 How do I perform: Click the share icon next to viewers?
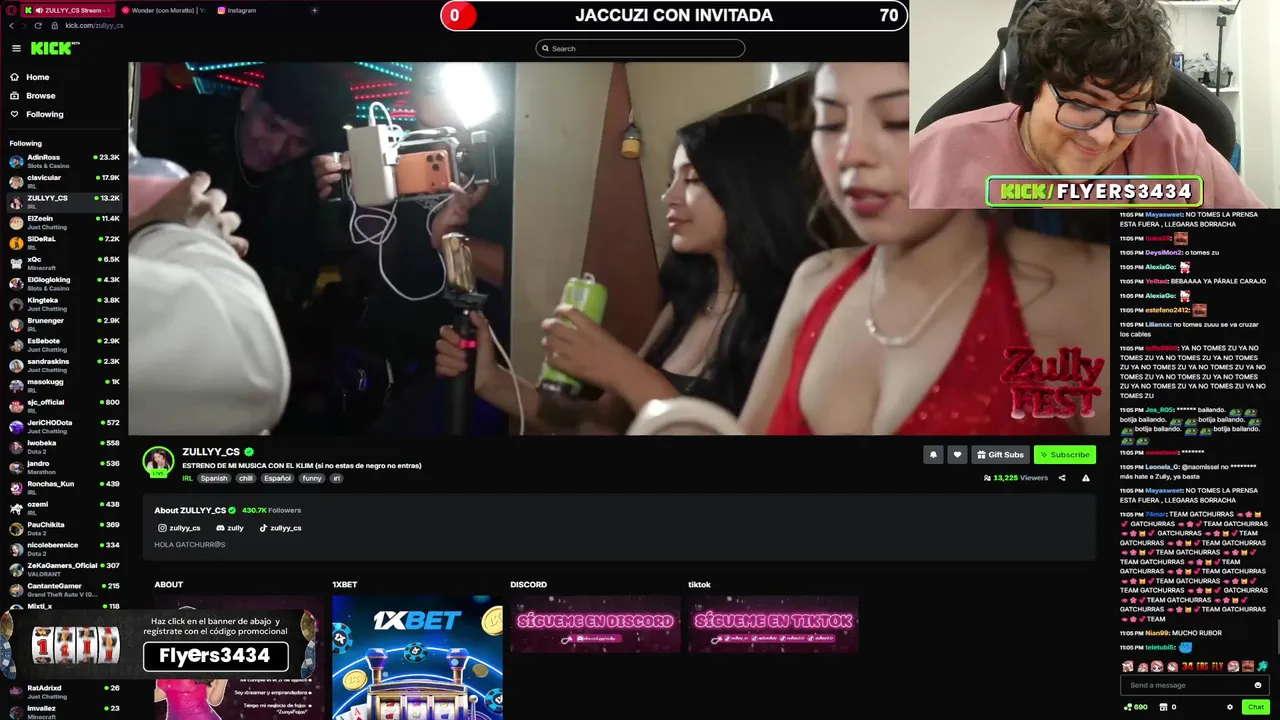(1062, 478)
